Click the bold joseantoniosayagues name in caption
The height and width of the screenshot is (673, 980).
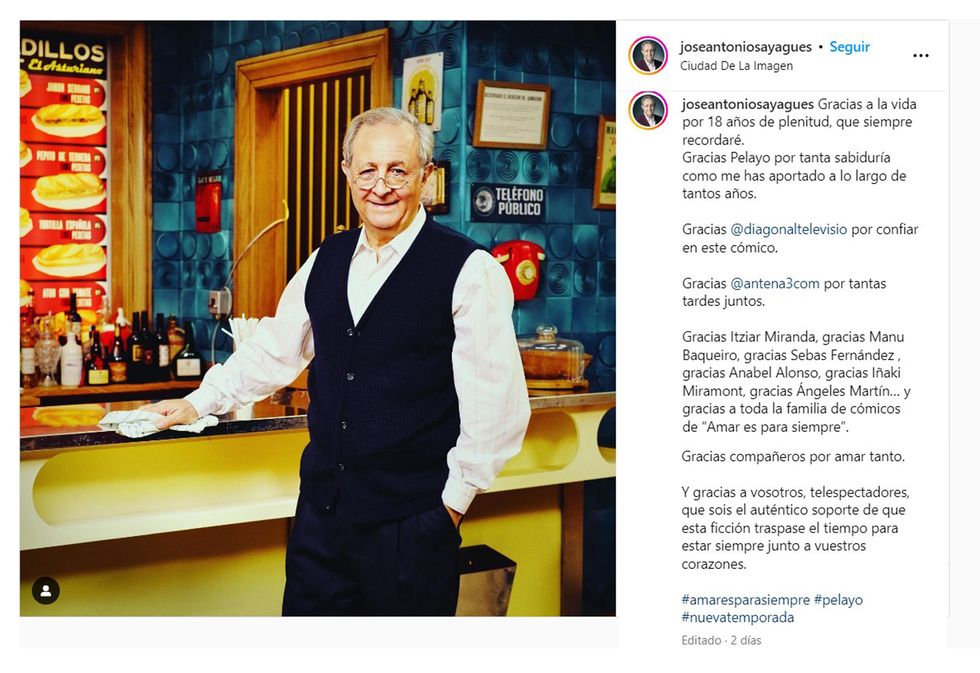coord(748,104)
